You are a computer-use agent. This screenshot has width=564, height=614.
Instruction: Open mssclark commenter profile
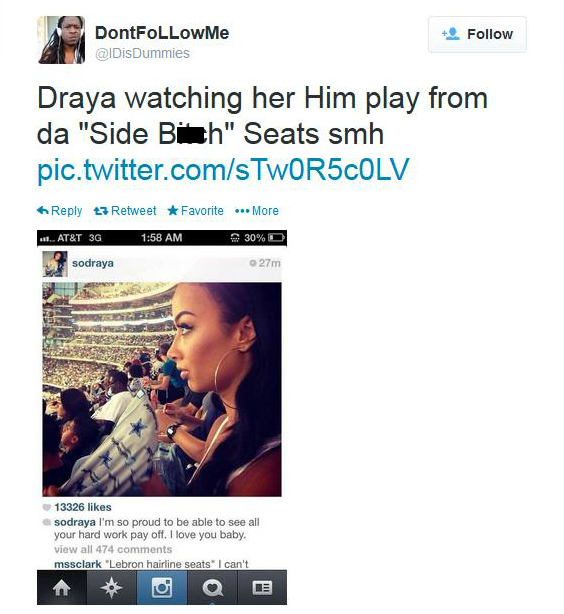click(x=78, y=564)
